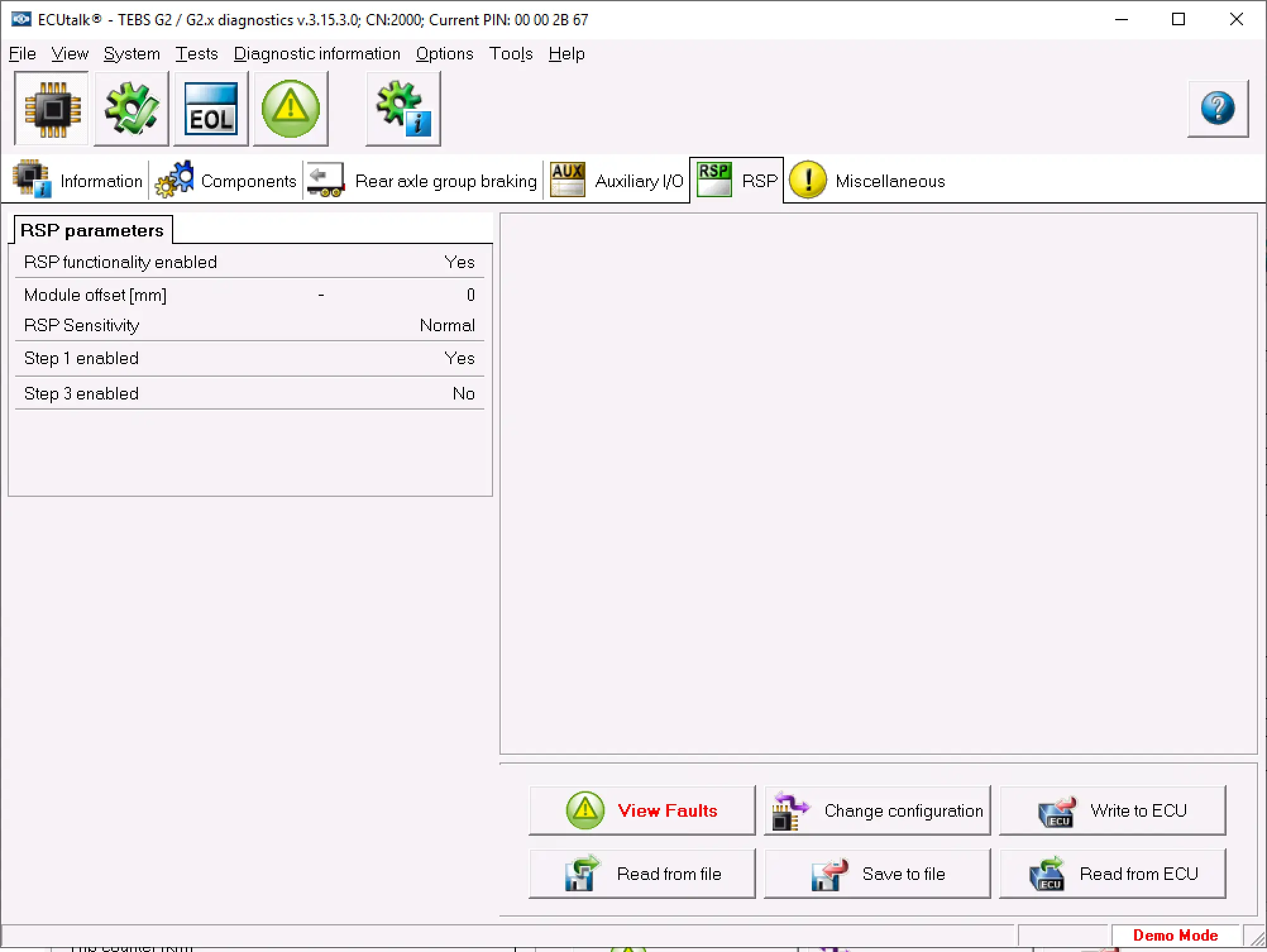Click the green gear checkmark toolbar icon
This screenshot has height=952, width=1267.
pos(132,109)
